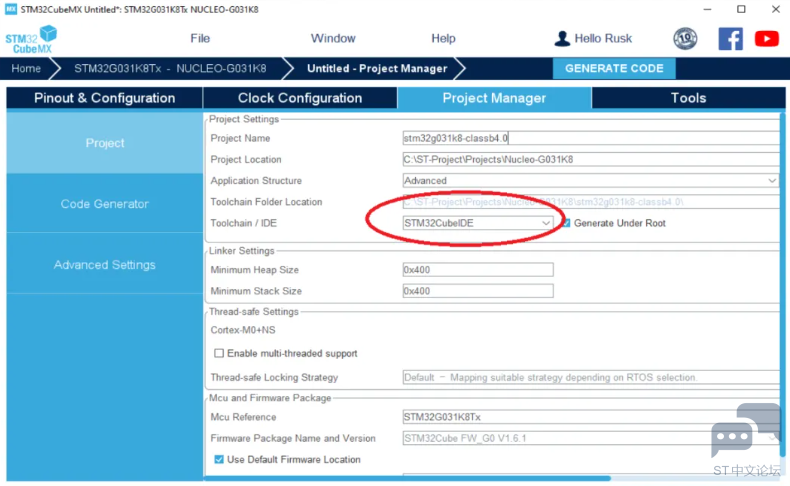Open the Firmware Package version dropdown
This screenshot has height=486, width=790.
pos(590,438)
